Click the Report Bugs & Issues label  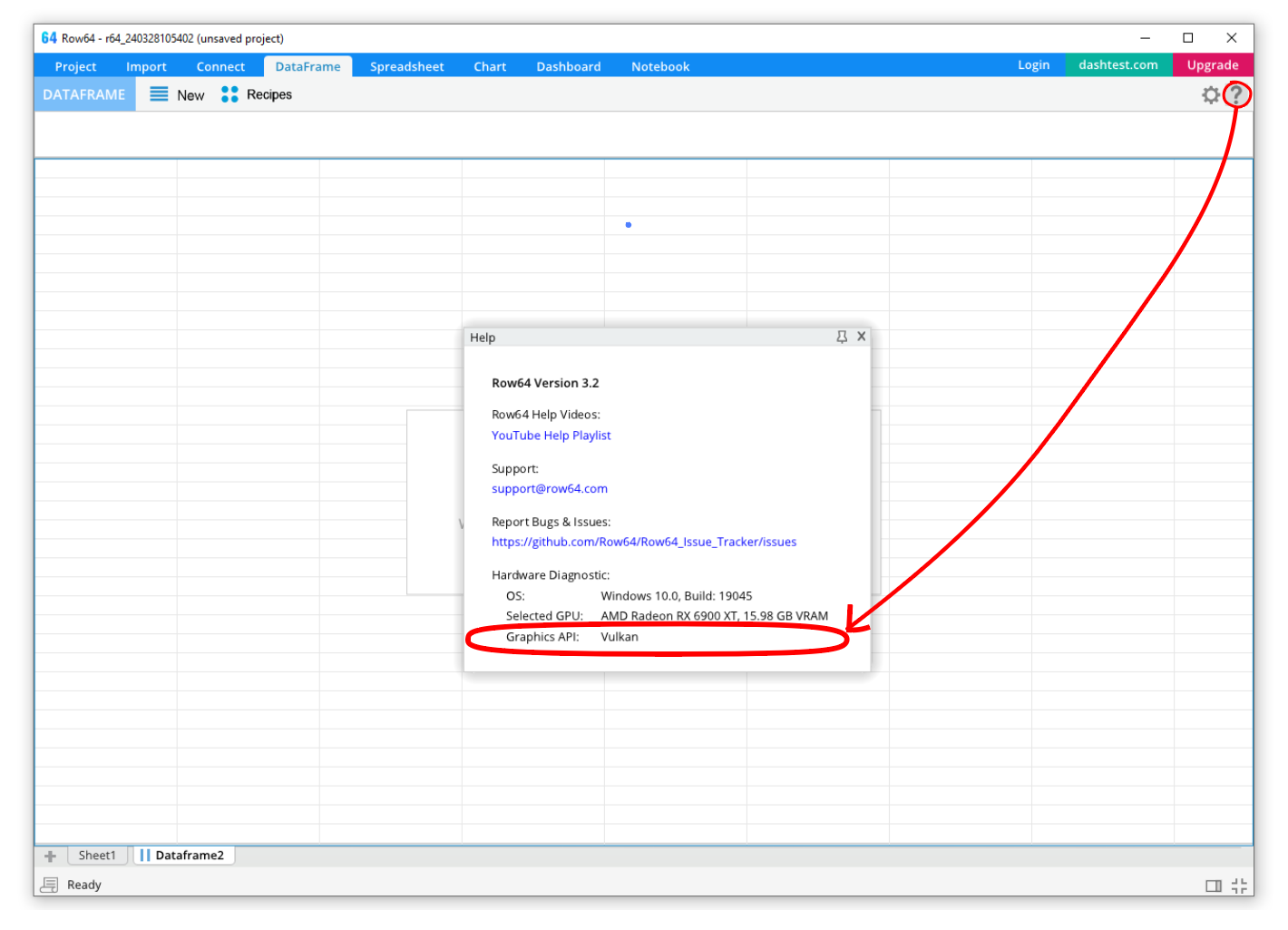coord(551,522)
